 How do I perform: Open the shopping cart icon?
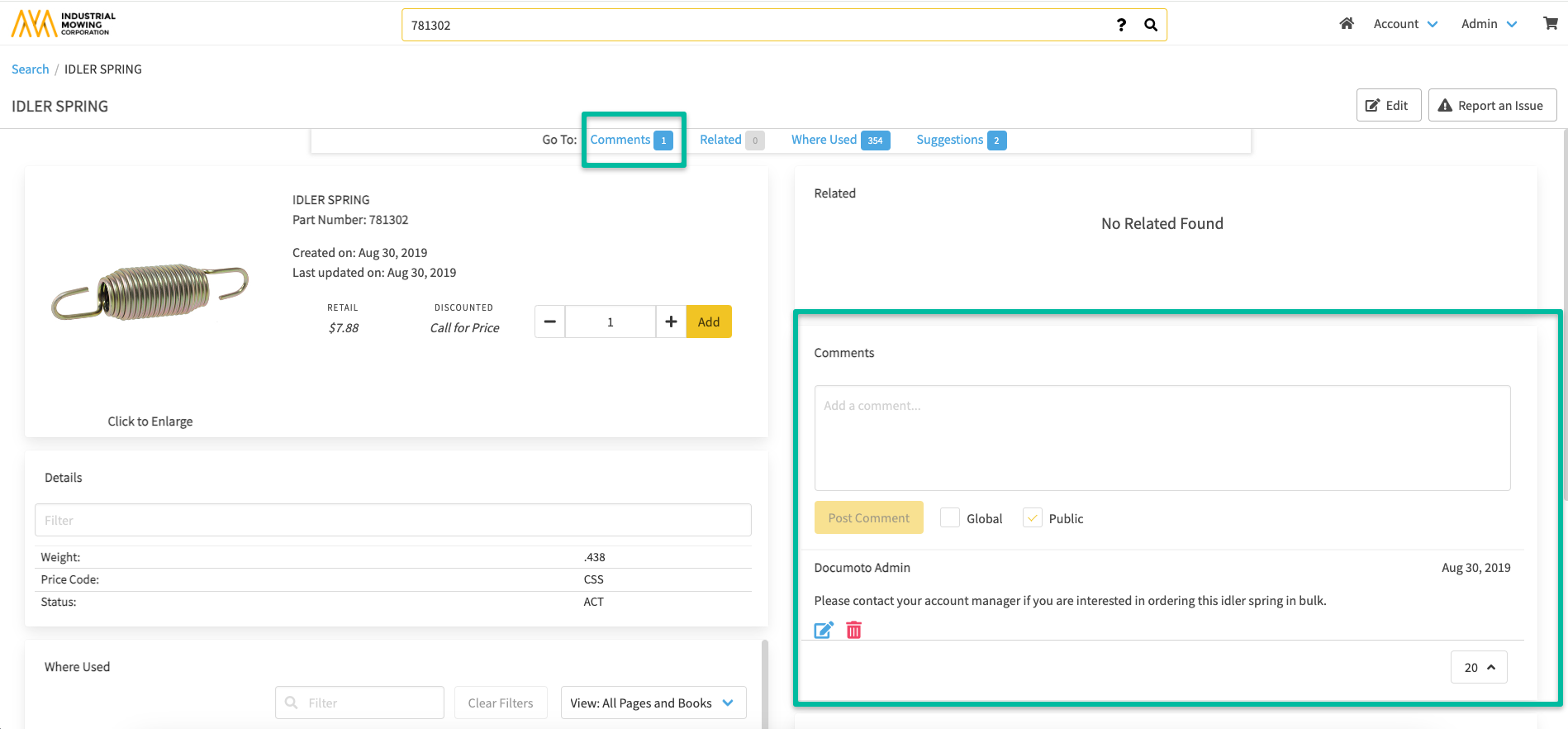point(1550,24)
